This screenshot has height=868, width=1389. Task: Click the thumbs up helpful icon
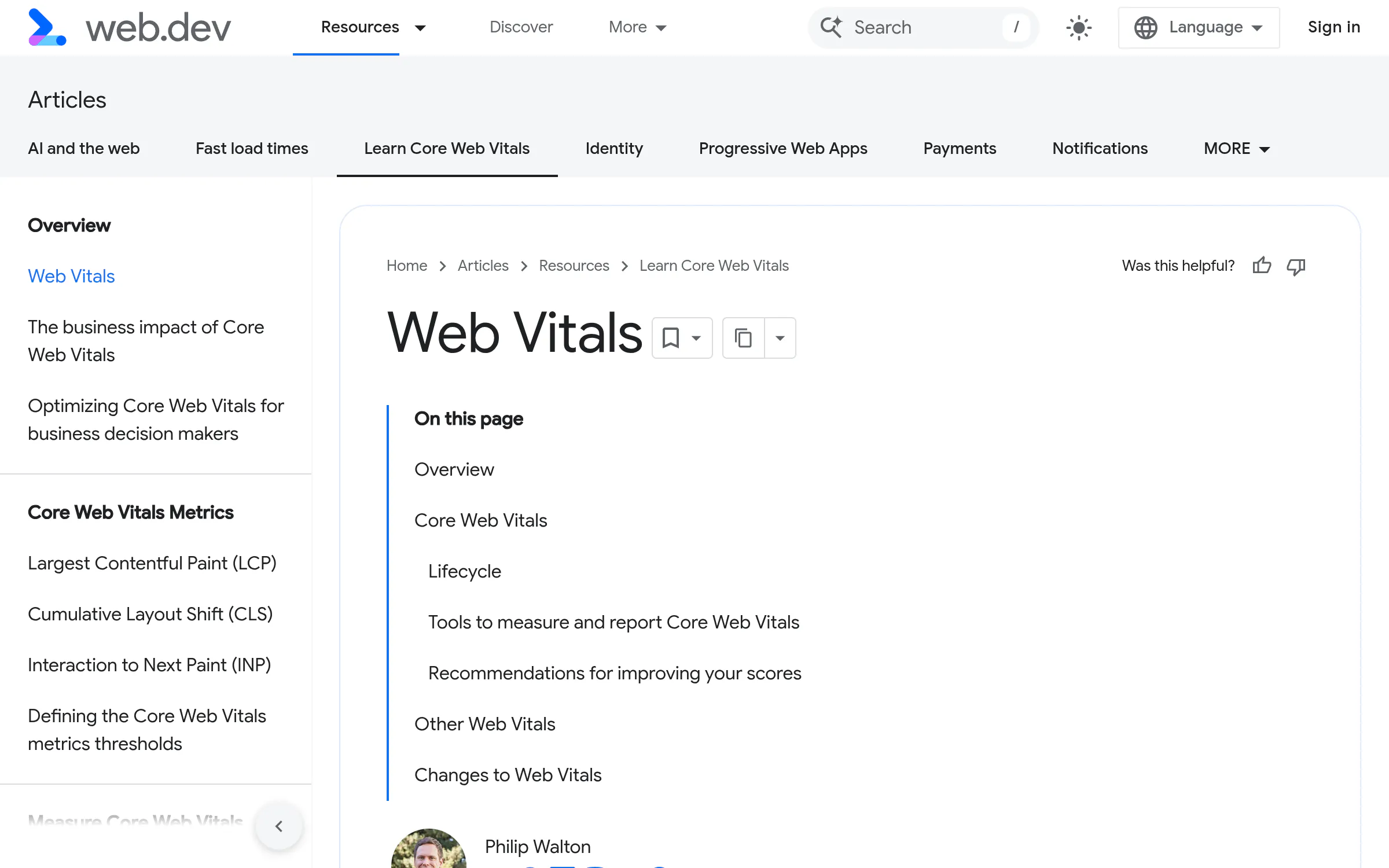1262,266
